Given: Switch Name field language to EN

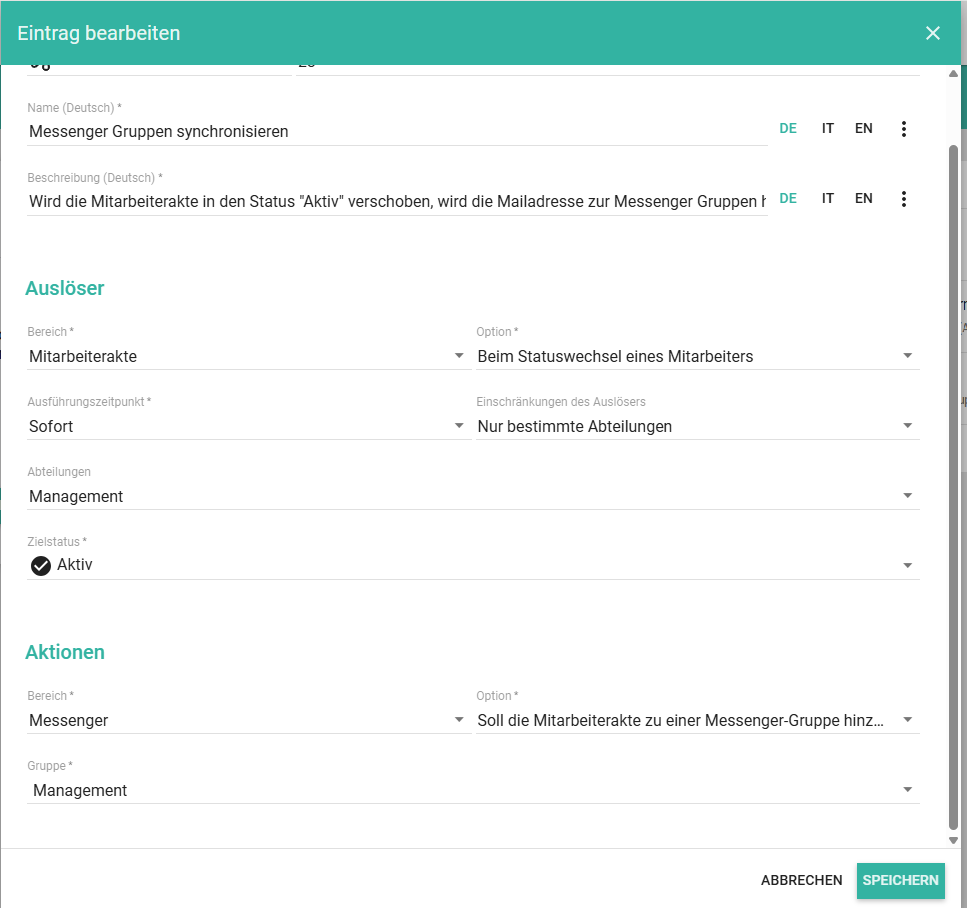Looking at the screenshot, I should tap(863, 129).
